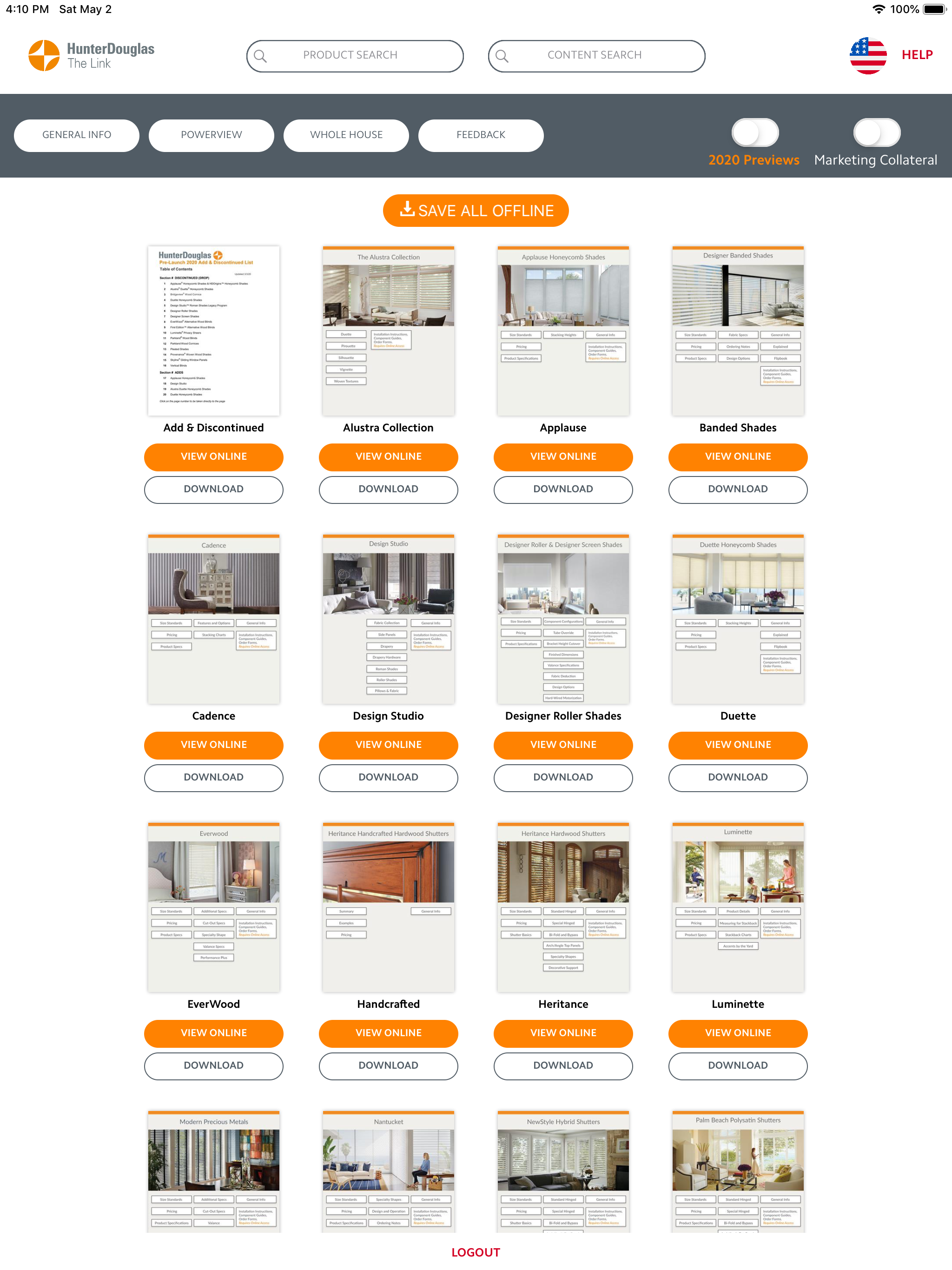This screenshot has height=1270, width=952.
Task: Open the Nantucket thumbnail
Action: pos(388,1171)
